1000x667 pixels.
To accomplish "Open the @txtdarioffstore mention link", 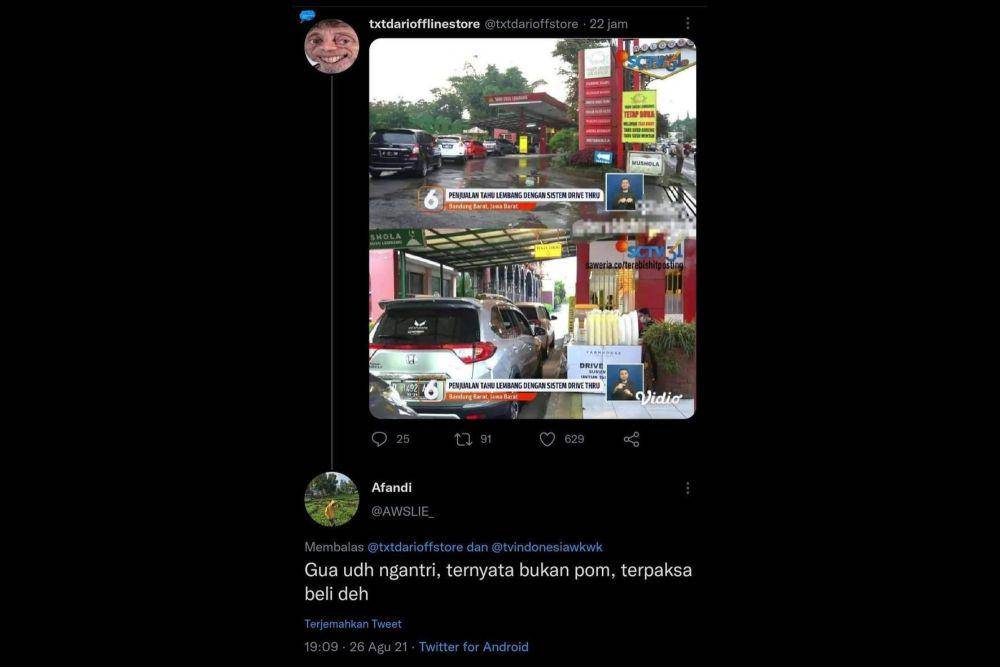I will click(415, 546).
